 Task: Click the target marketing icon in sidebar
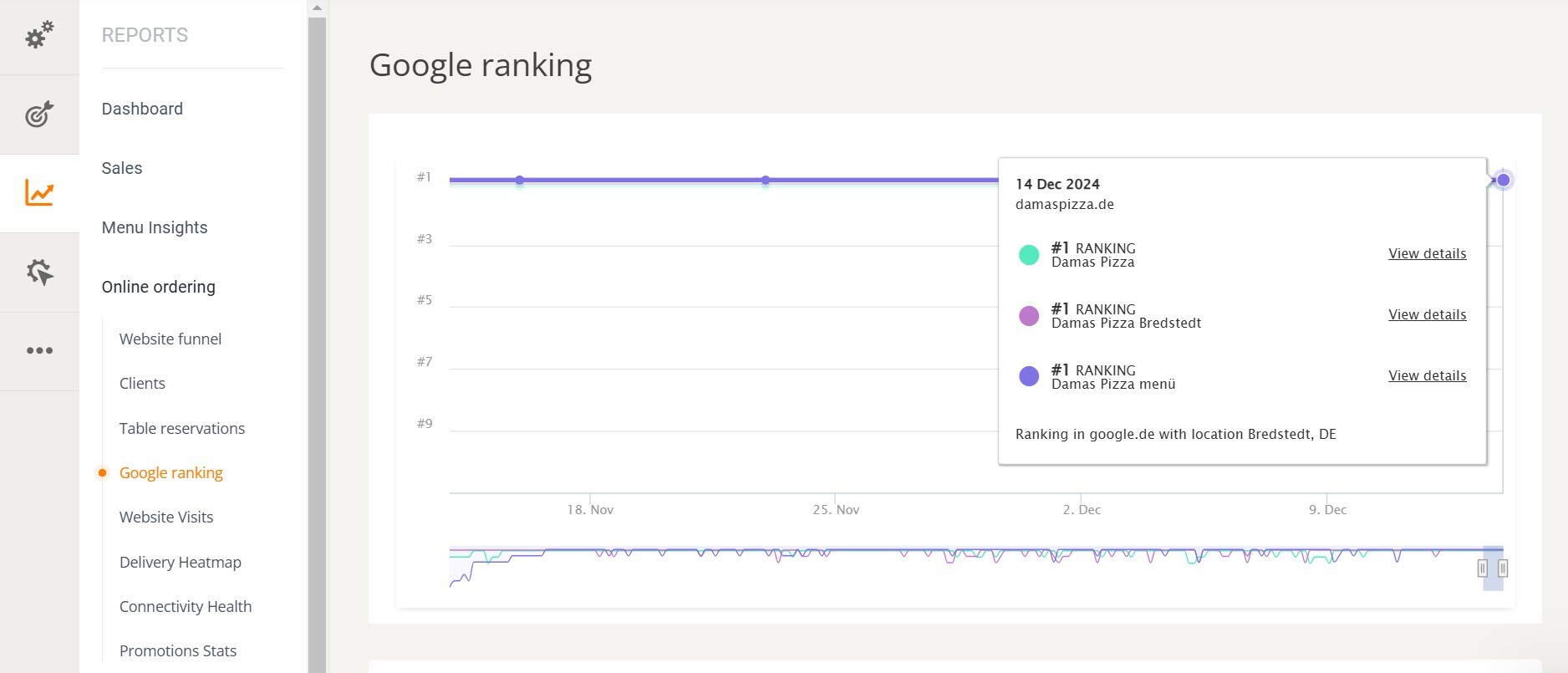click(x=39, y=114)
